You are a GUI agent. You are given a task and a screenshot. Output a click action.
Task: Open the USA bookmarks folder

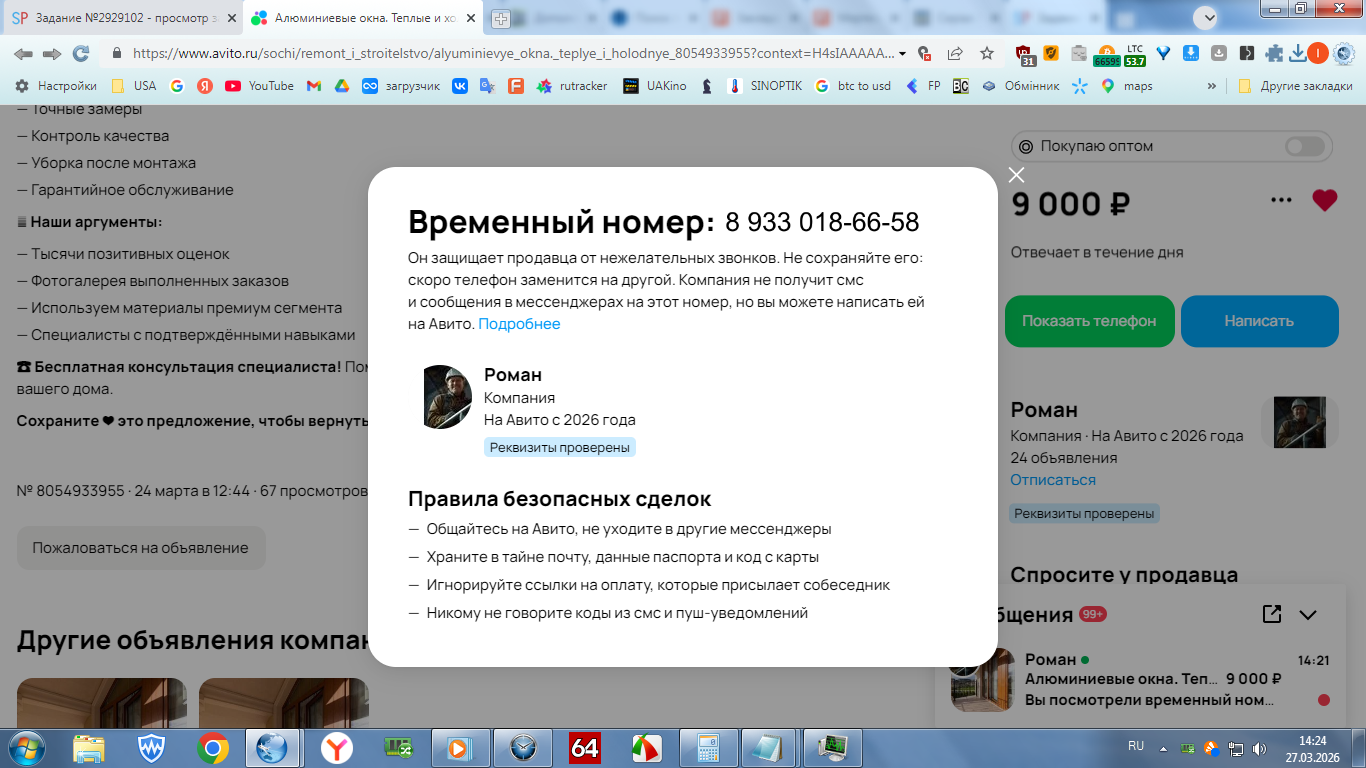134,86
